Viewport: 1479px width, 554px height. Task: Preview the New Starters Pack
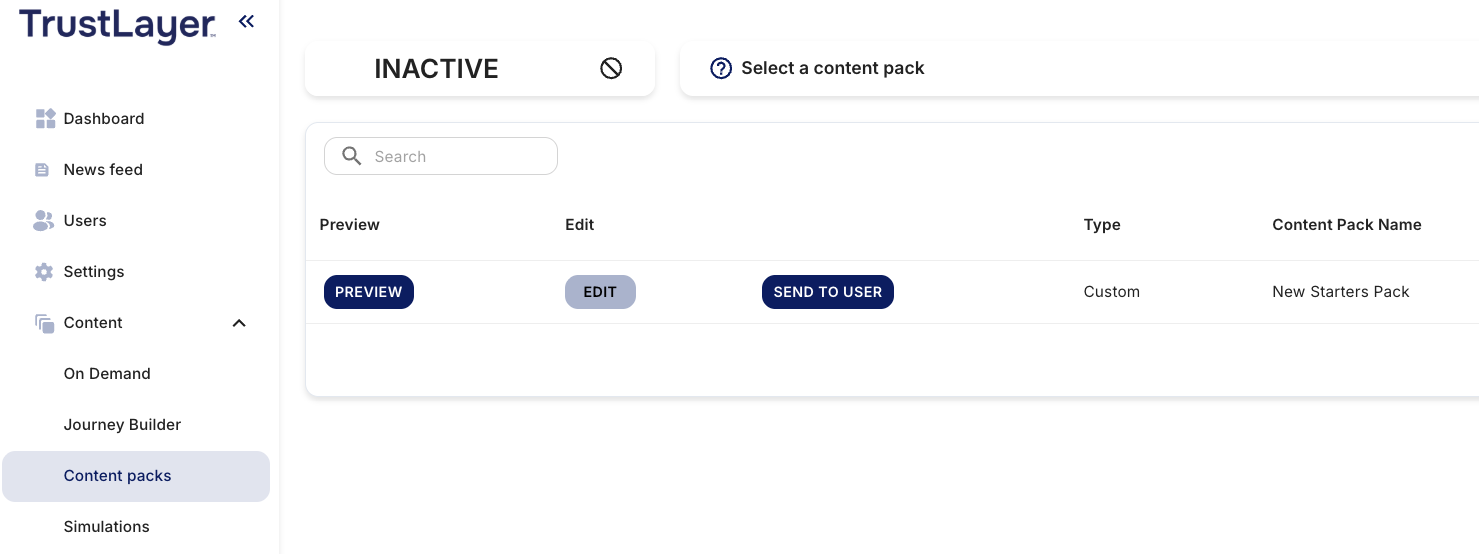(368, 292)
